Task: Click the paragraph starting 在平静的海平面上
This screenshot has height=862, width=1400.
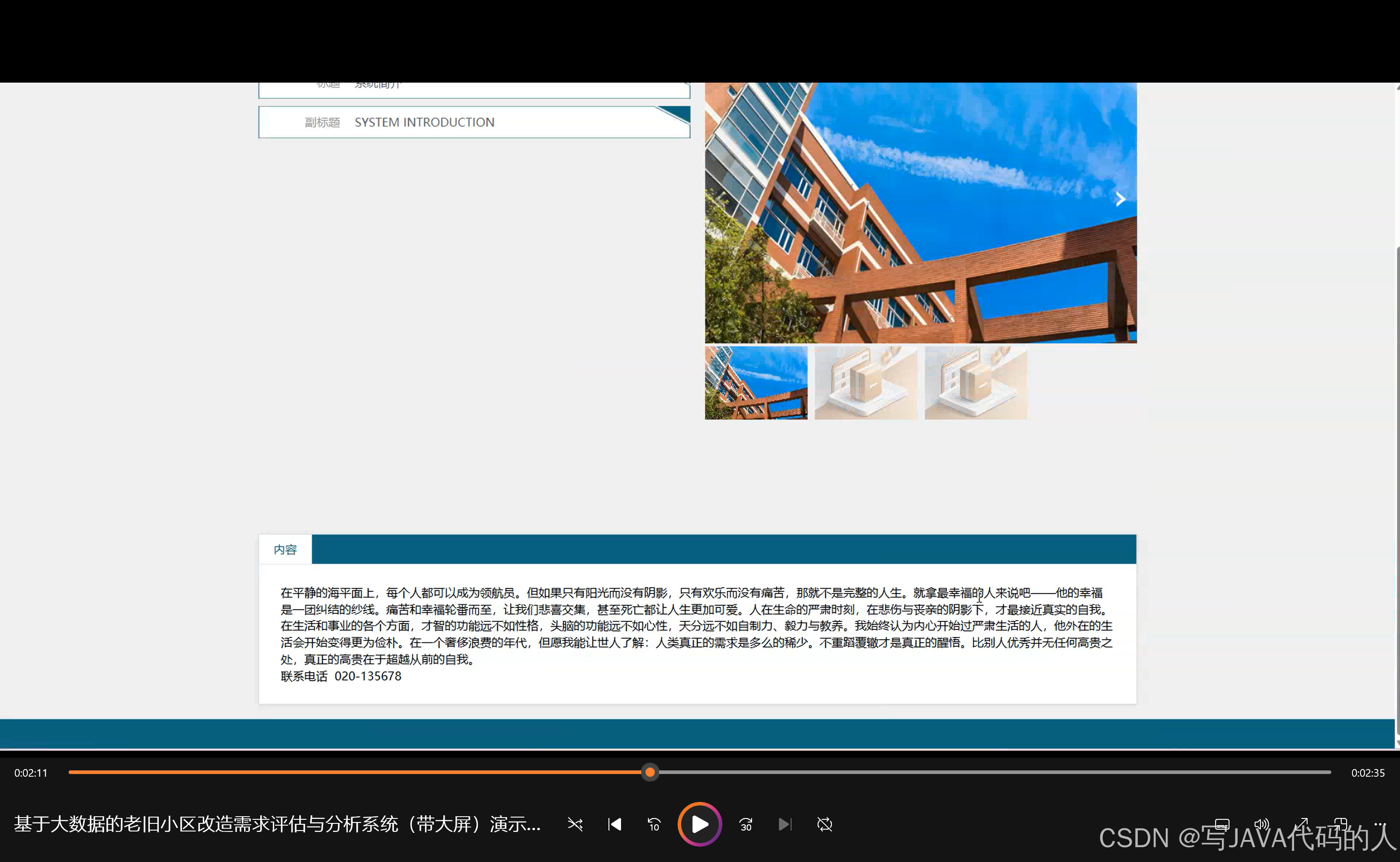Action: (x=696, y=626)
